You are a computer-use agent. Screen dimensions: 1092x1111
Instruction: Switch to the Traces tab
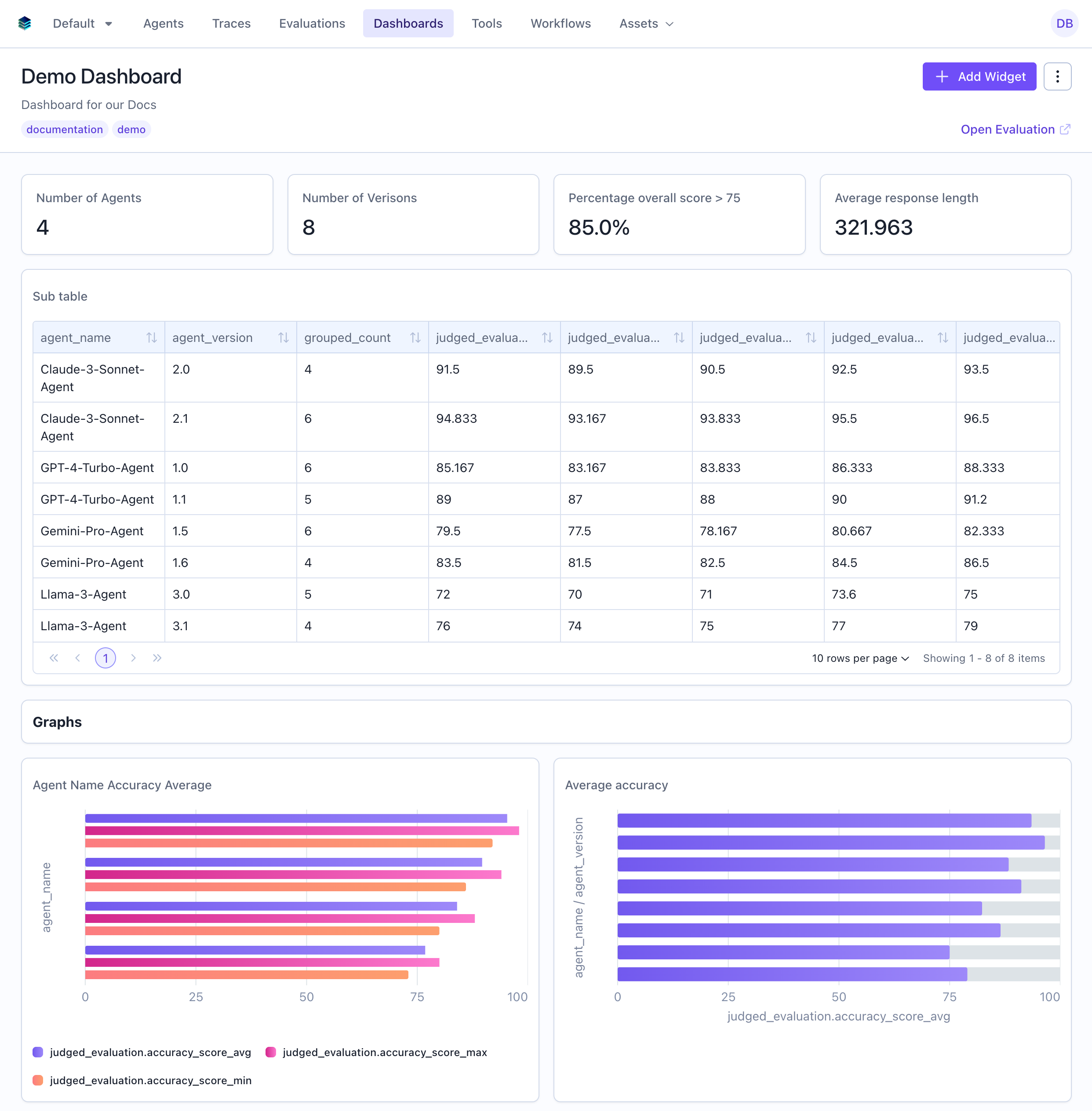click(x=231, y=23)
